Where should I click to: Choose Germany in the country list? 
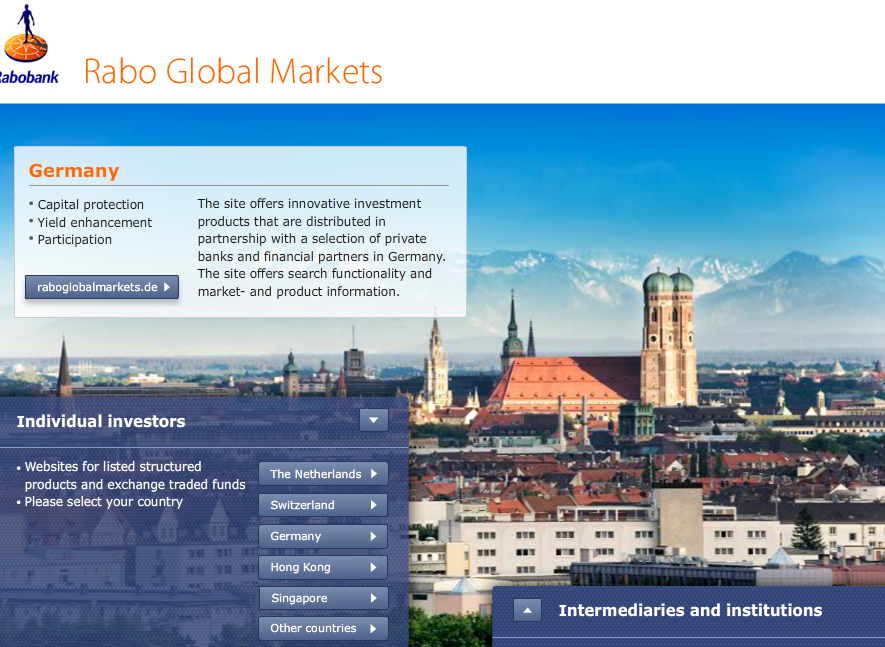click(x=323, y=536)
